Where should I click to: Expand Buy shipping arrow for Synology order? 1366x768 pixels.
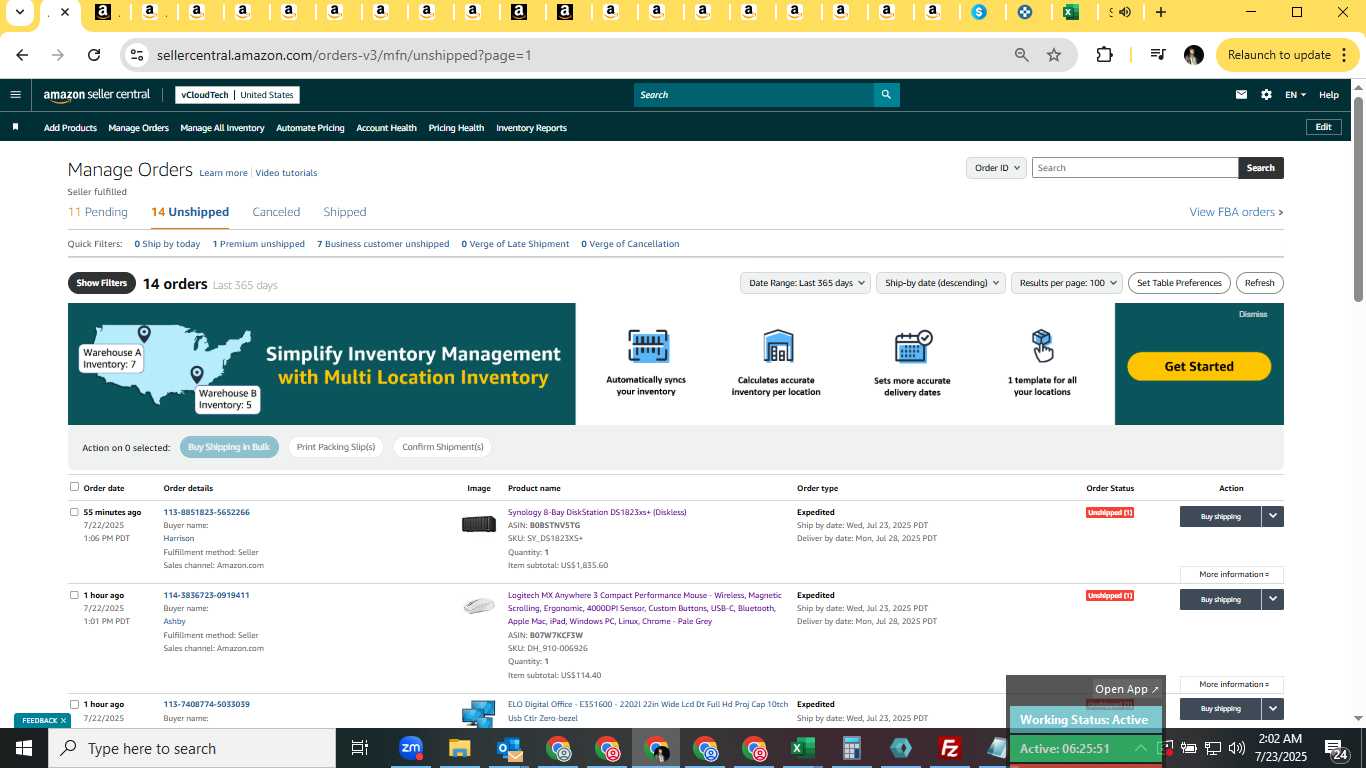tap(1272, 516)
